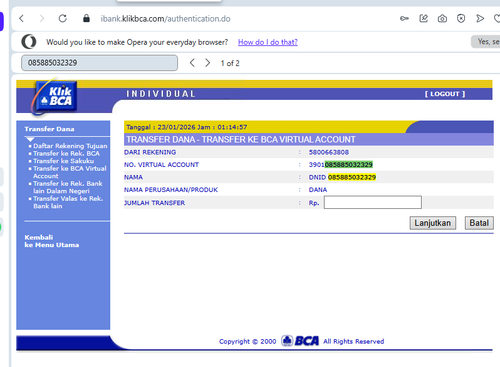Click the virtual account number 3901085885032329
The height and width of the screenshot is (367, 500).
click(x=341, y=165)
